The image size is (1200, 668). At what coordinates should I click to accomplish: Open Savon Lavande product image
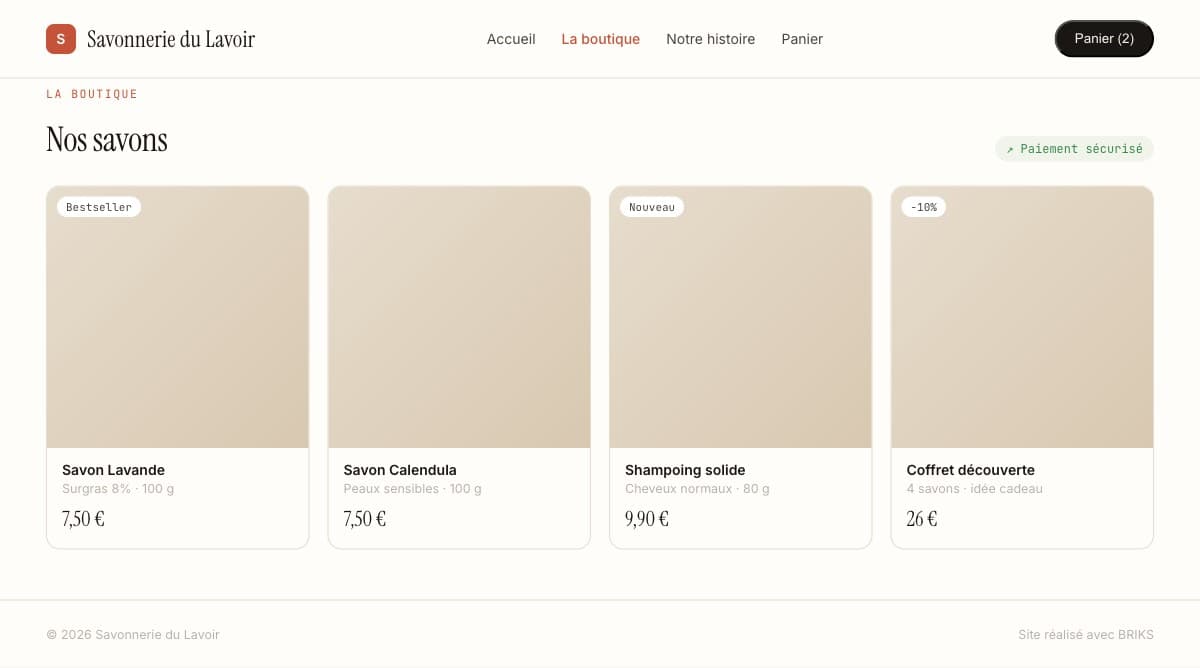click(x=178, y=317)
